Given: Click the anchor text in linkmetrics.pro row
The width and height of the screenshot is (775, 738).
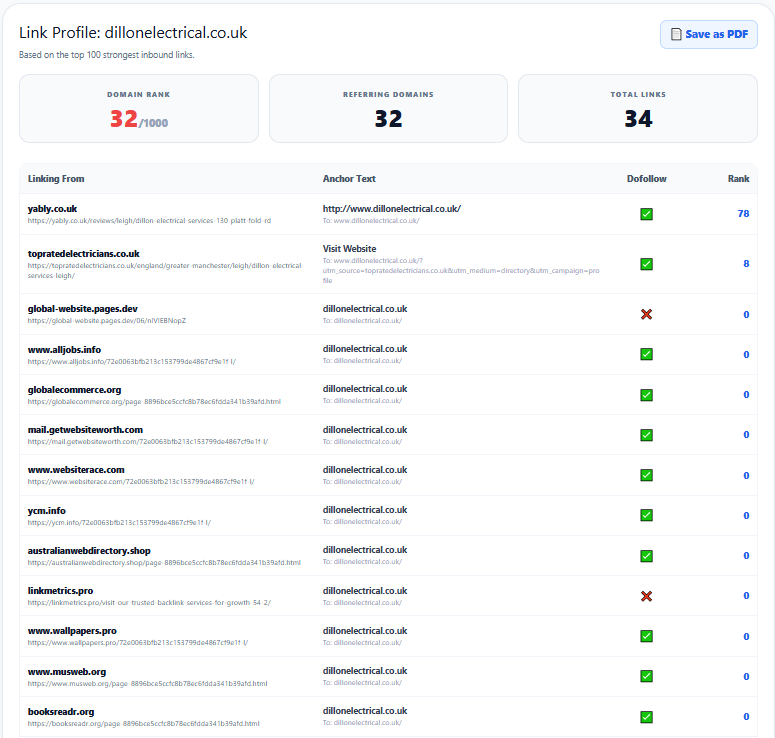Looking at the screenshot, I should 365,591.
